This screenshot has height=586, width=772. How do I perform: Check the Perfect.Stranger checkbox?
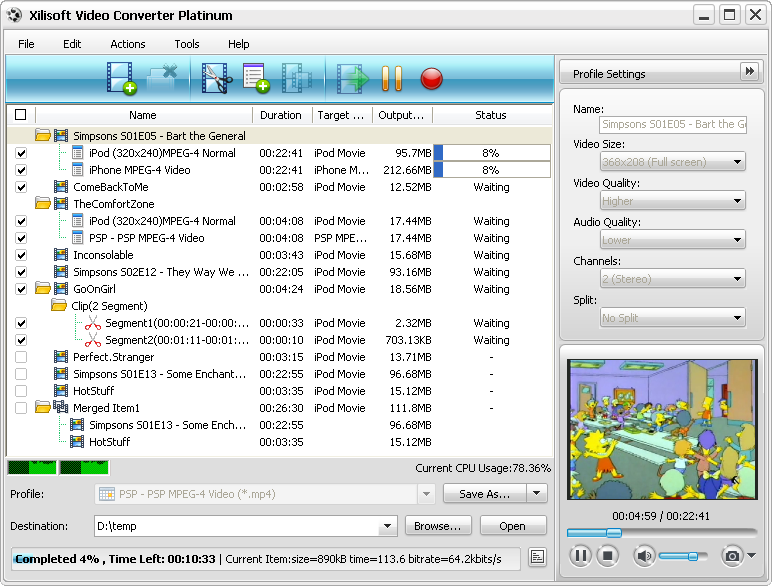[21, 357]
